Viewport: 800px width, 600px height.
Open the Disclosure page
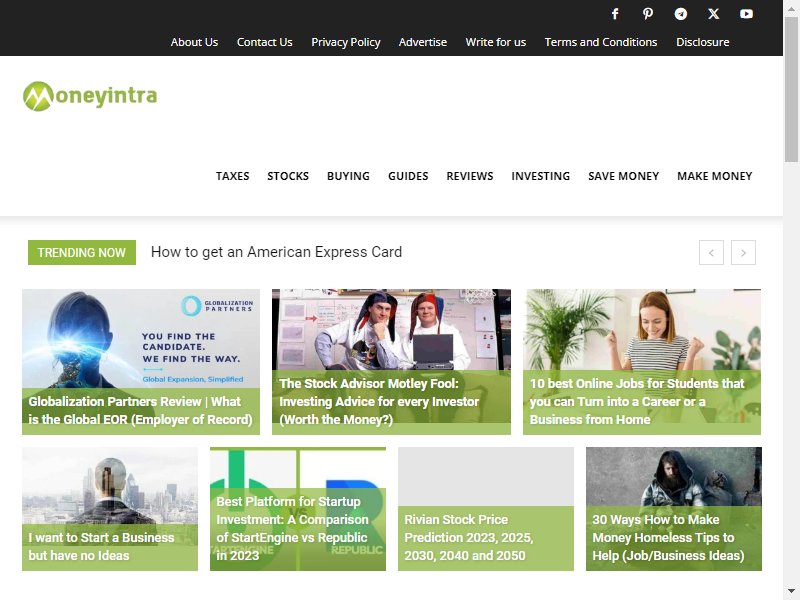tap(703, 42)
